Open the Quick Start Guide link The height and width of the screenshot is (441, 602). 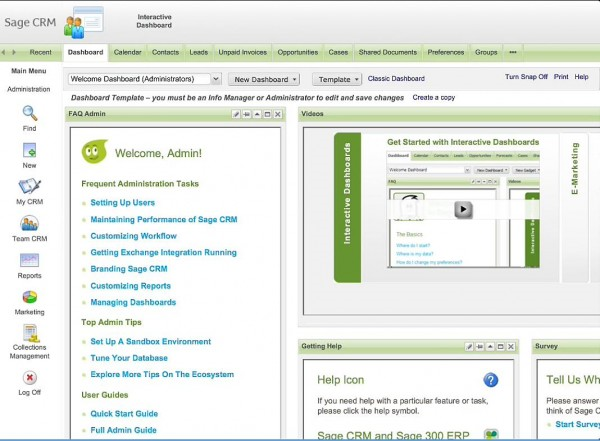(x=124, y=414)
